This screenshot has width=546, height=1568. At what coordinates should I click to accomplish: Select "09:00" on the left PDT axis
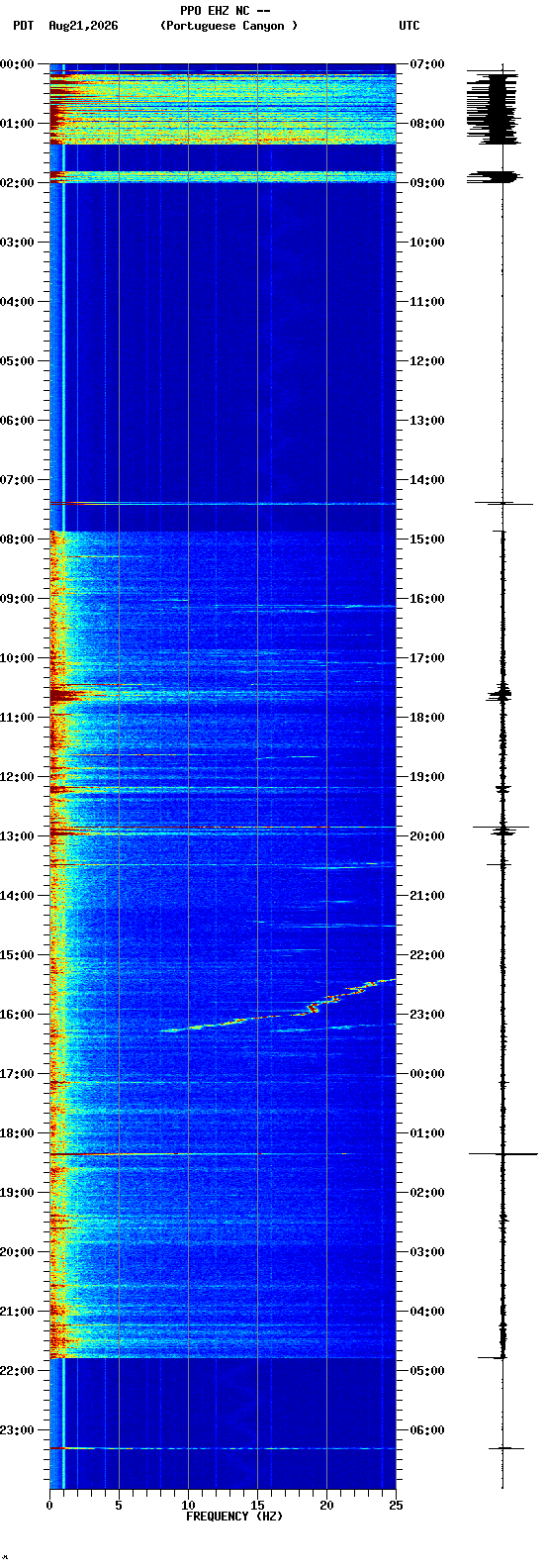17,598
